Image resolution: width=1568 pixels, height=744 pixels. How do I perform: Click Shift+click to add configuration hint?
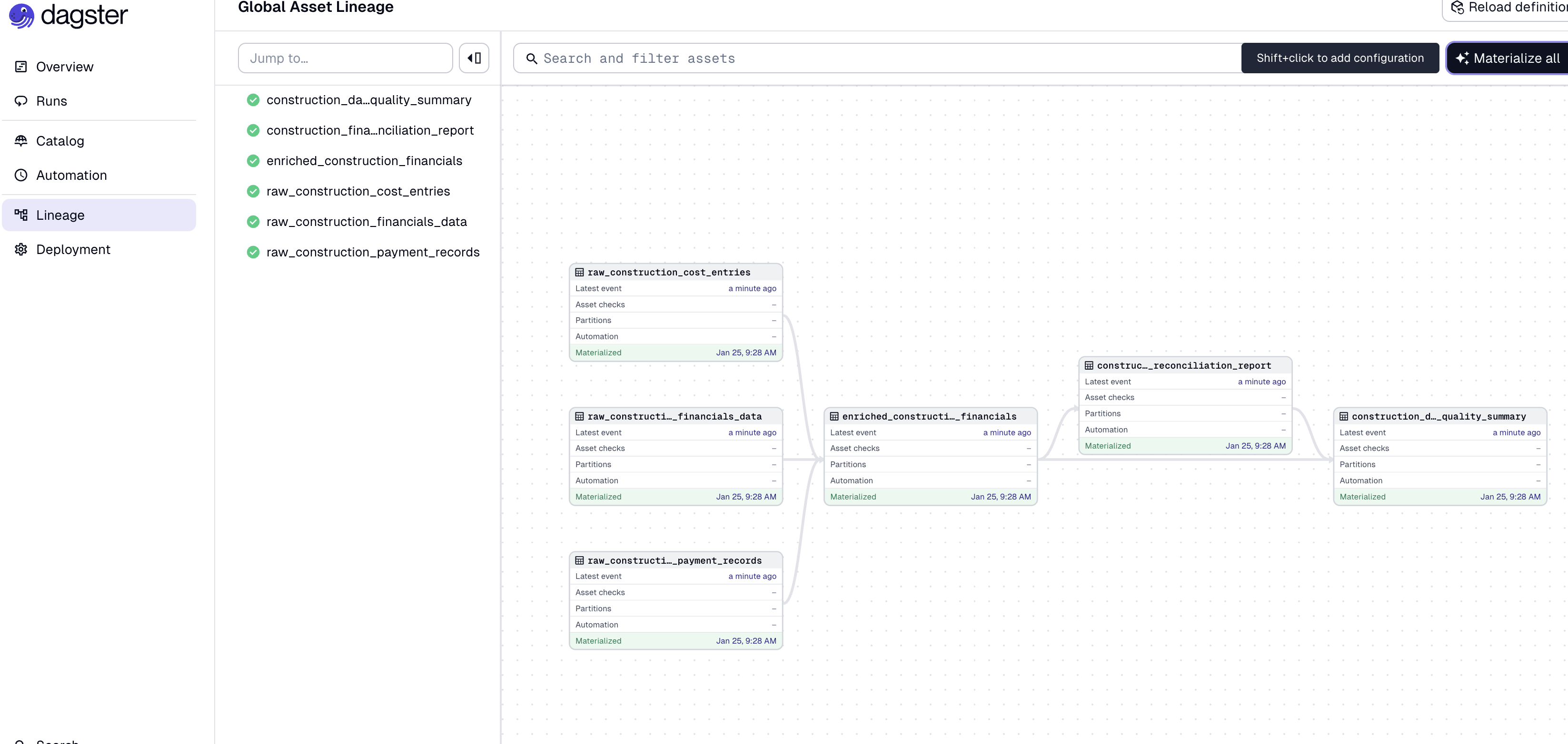[1340, 58]
